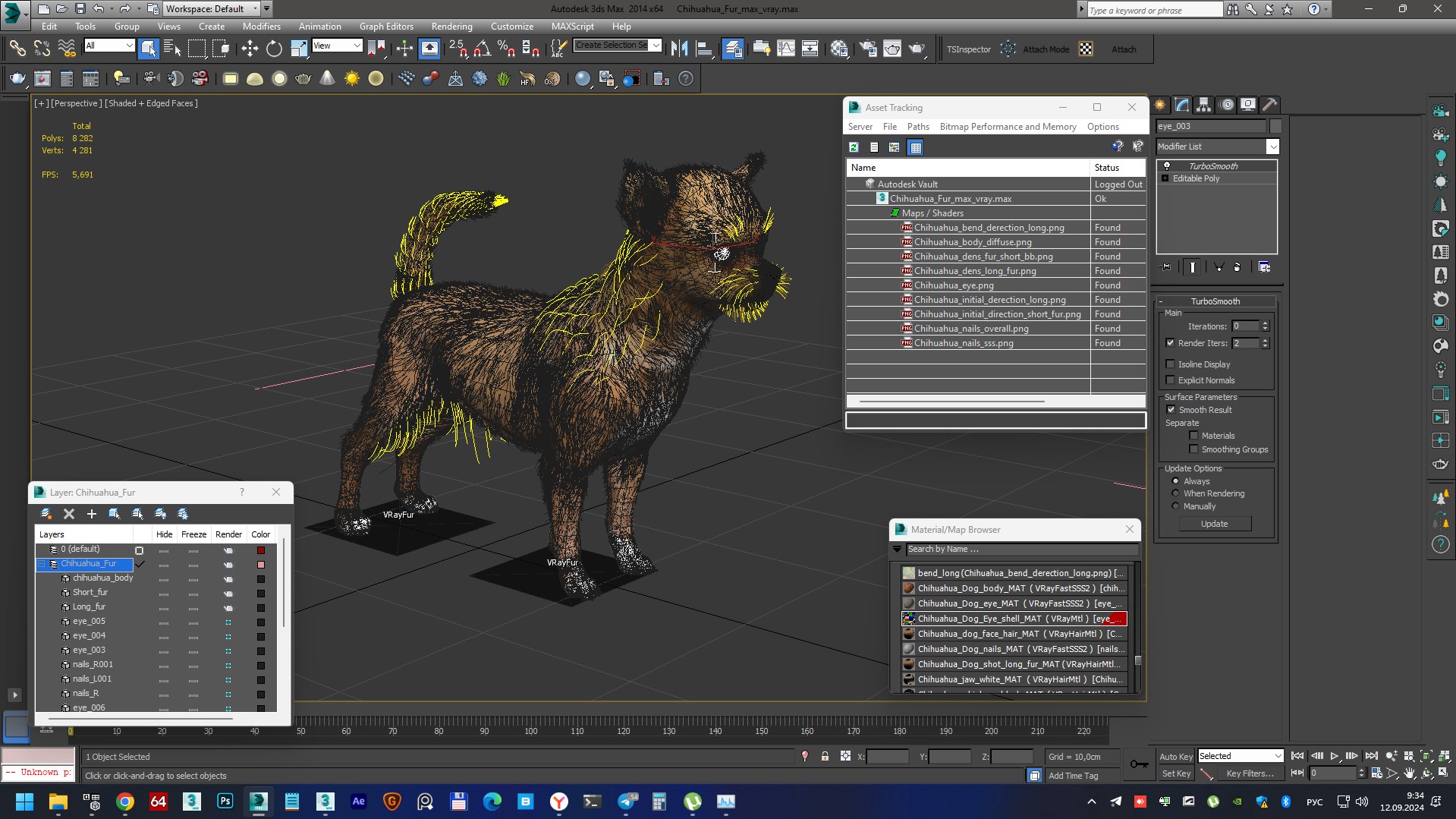The image size is (1456, 819).
Task: Open the Display panel tab icon
Action: (1248, 105)
